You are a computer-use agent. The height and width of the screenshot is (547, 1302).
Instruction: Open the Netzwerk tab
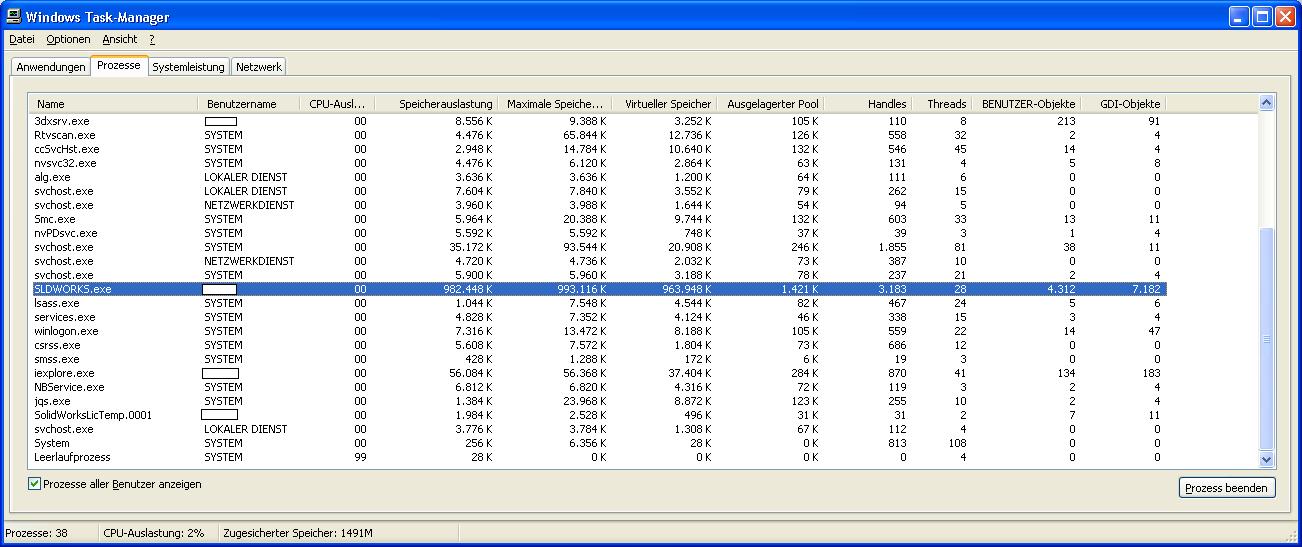[259, 67]
